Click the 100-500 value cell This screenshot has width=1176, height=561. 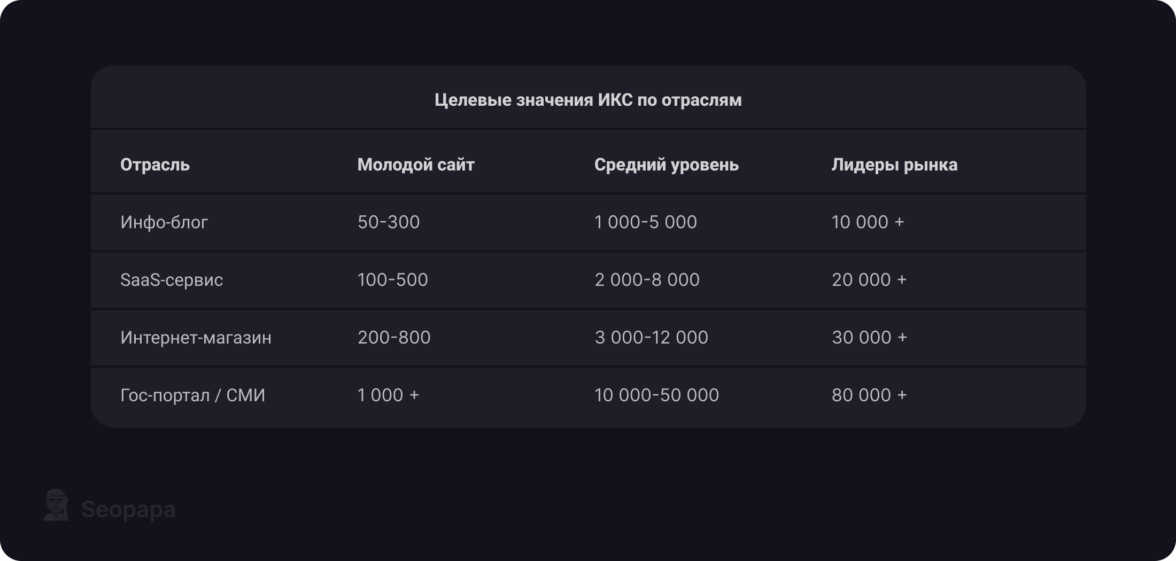[392, 280]
